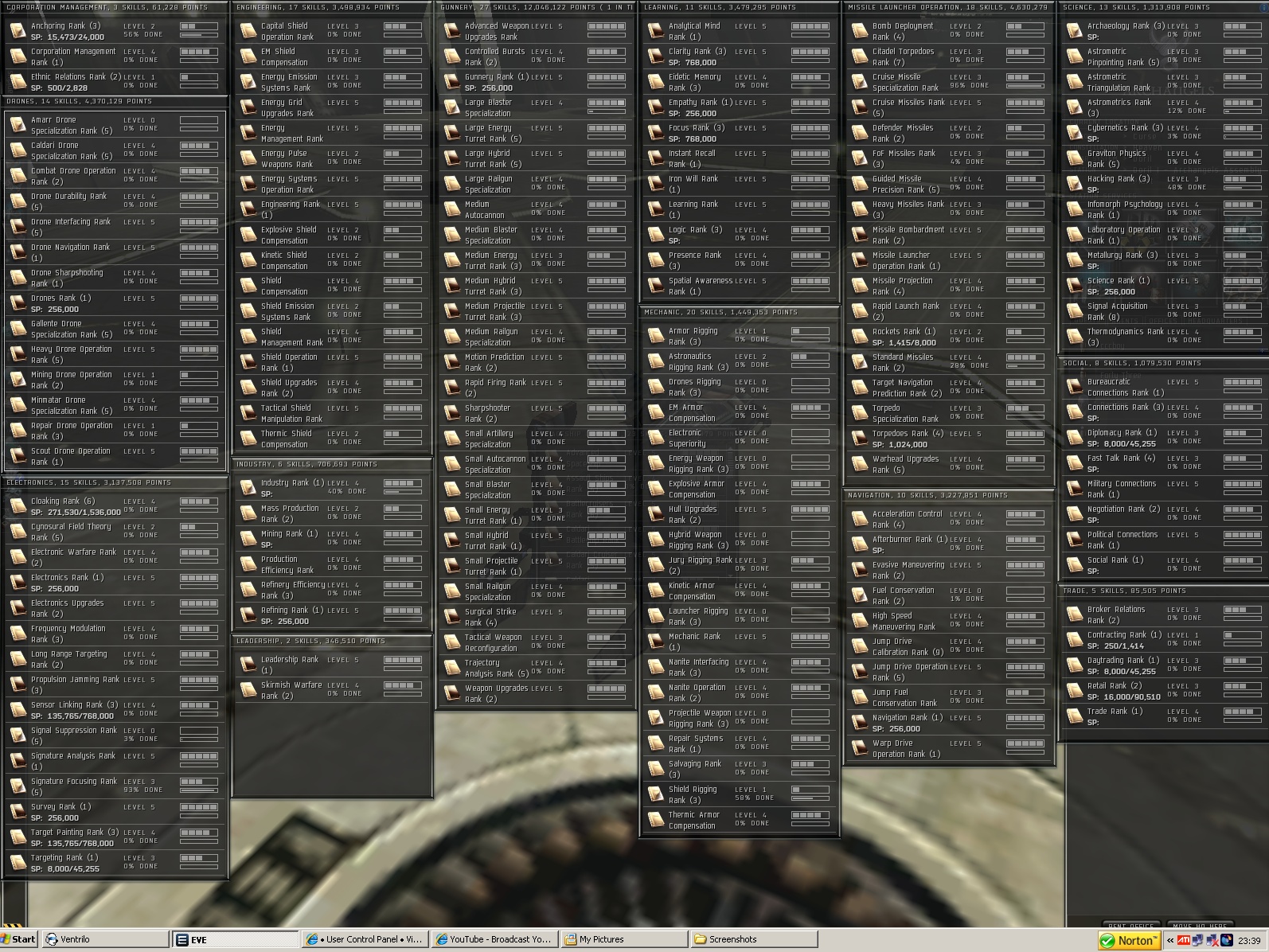Open the Windows Start menu
Image resolution: width=1269 pixels, height=952 pixels.
19,939
